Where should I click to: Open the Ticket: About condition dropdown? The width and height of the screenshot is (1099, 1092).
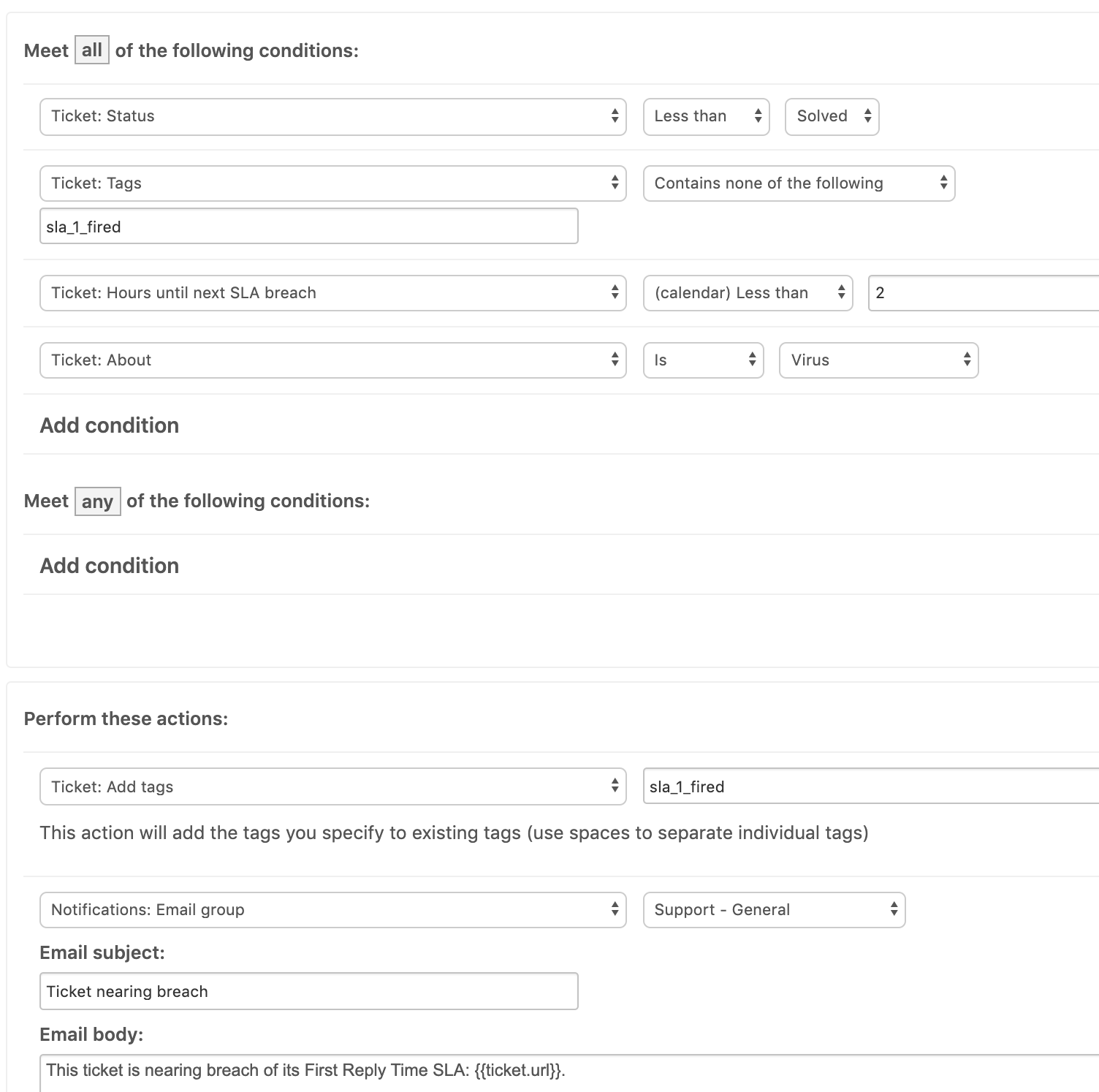[x=332, y=360]
